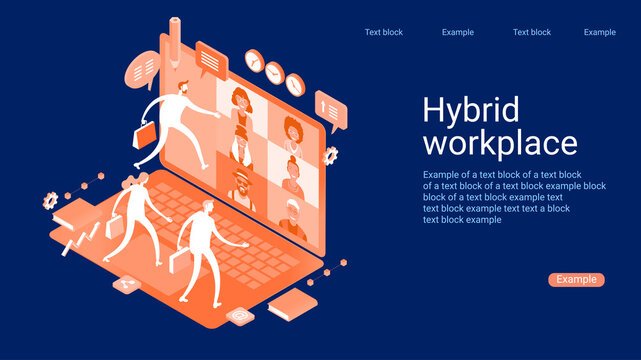Viewport: 641px width, 360px height.
Task: Click the gear icon at far left
Action: [50, 201]
